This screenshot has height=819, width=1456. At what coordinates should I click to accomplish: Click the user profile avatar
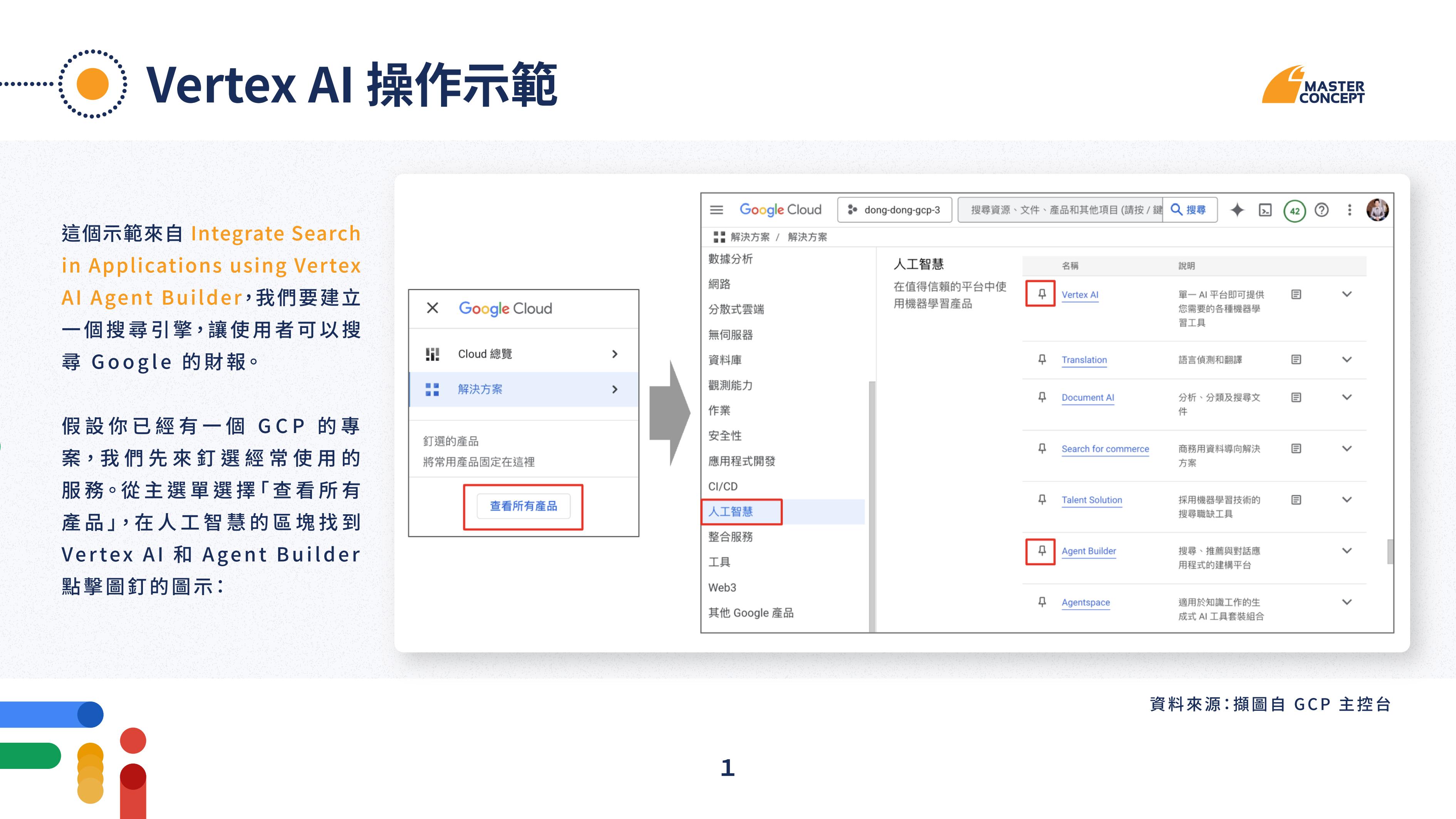[x=1377, y=210]
